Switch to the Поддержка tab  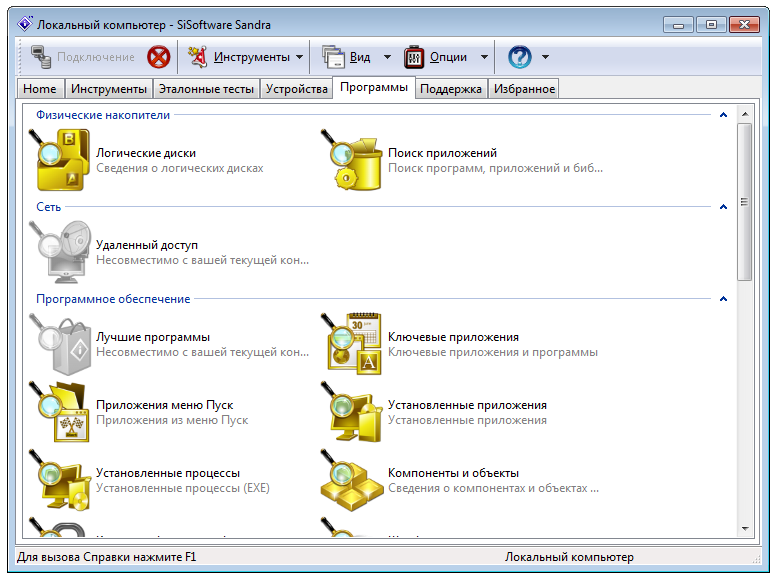coord(451,89)
